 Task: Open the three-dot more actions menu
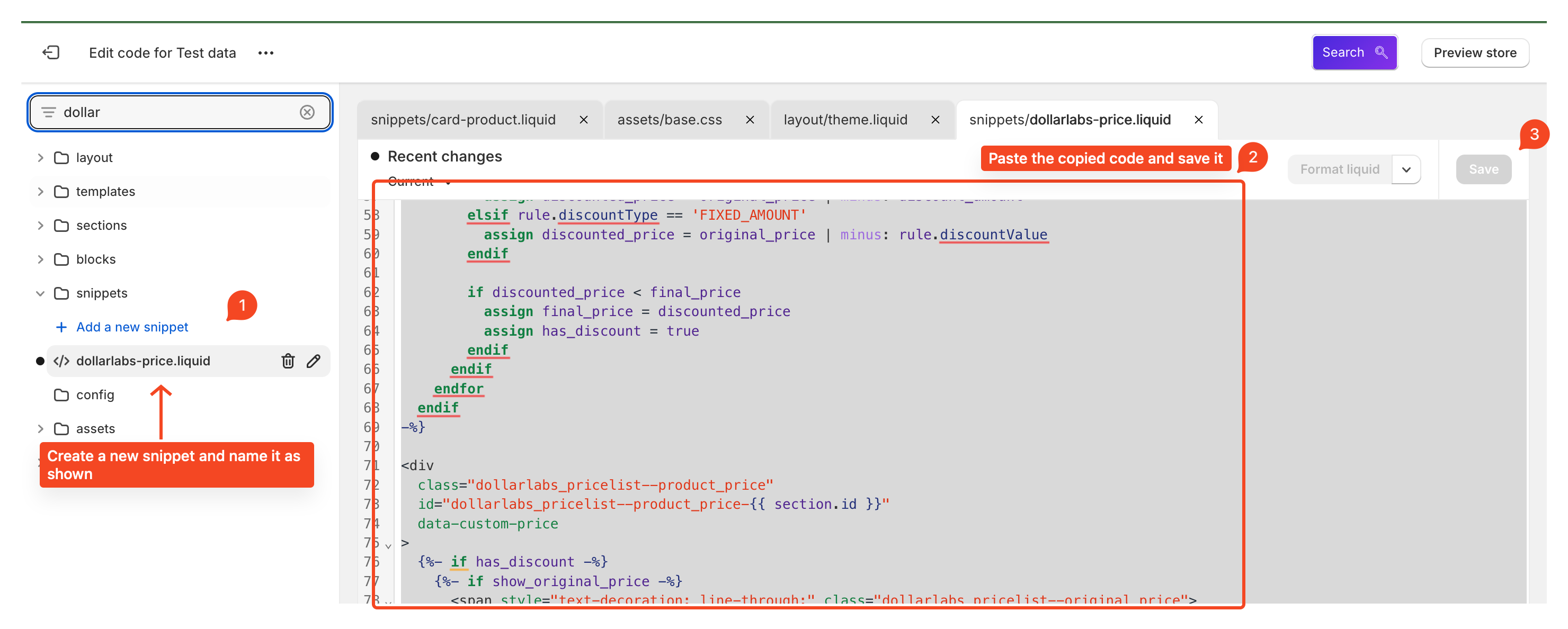pos(265,53)
